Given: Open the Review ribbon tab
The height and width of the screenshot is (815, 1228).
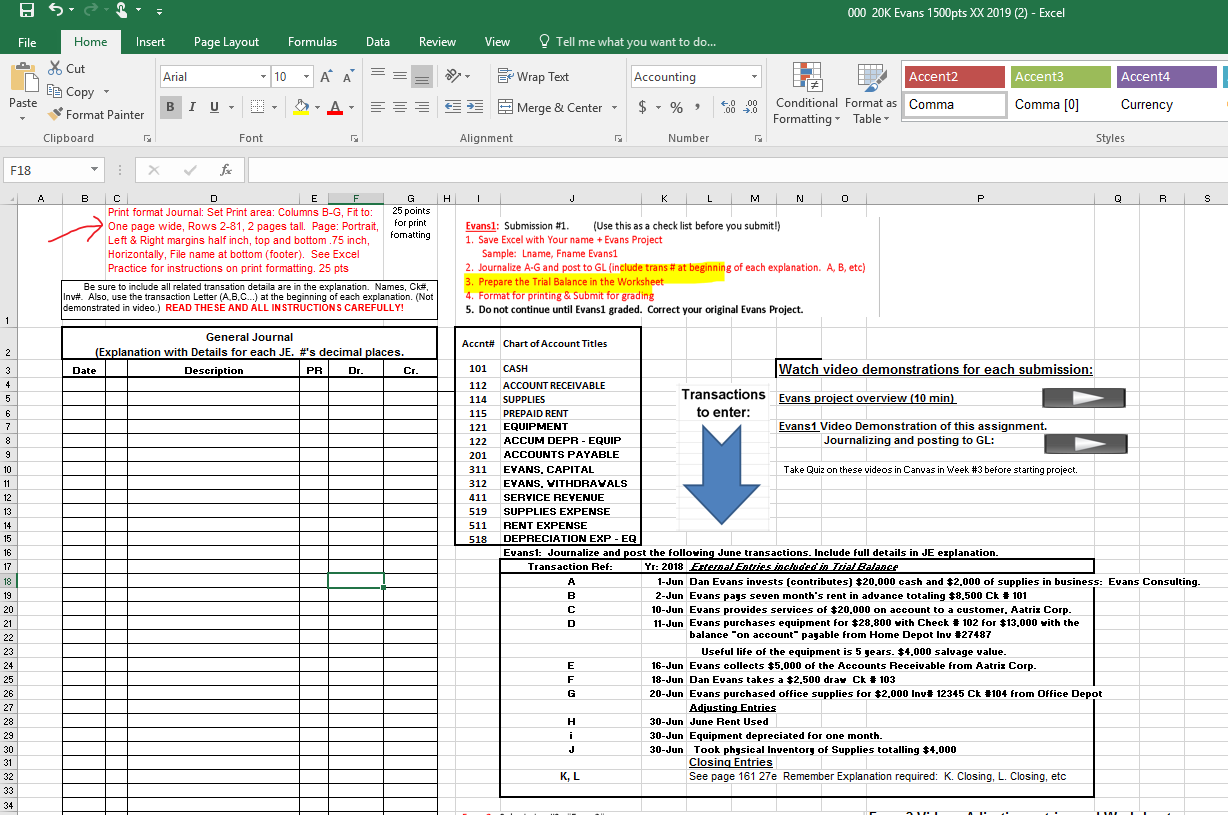Looking at the screenshot, I should coord(437,42).
